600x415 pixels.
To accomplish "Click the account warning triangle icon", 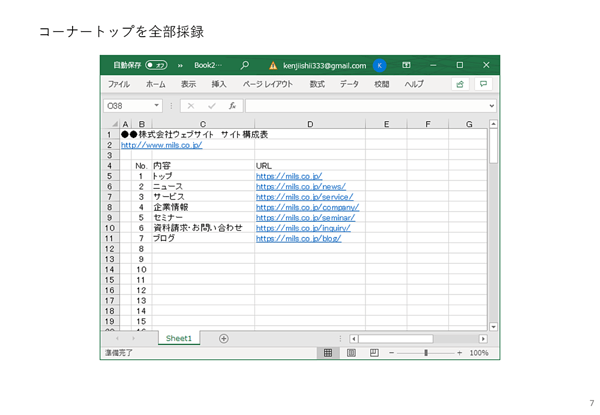I will pos(273,66).
